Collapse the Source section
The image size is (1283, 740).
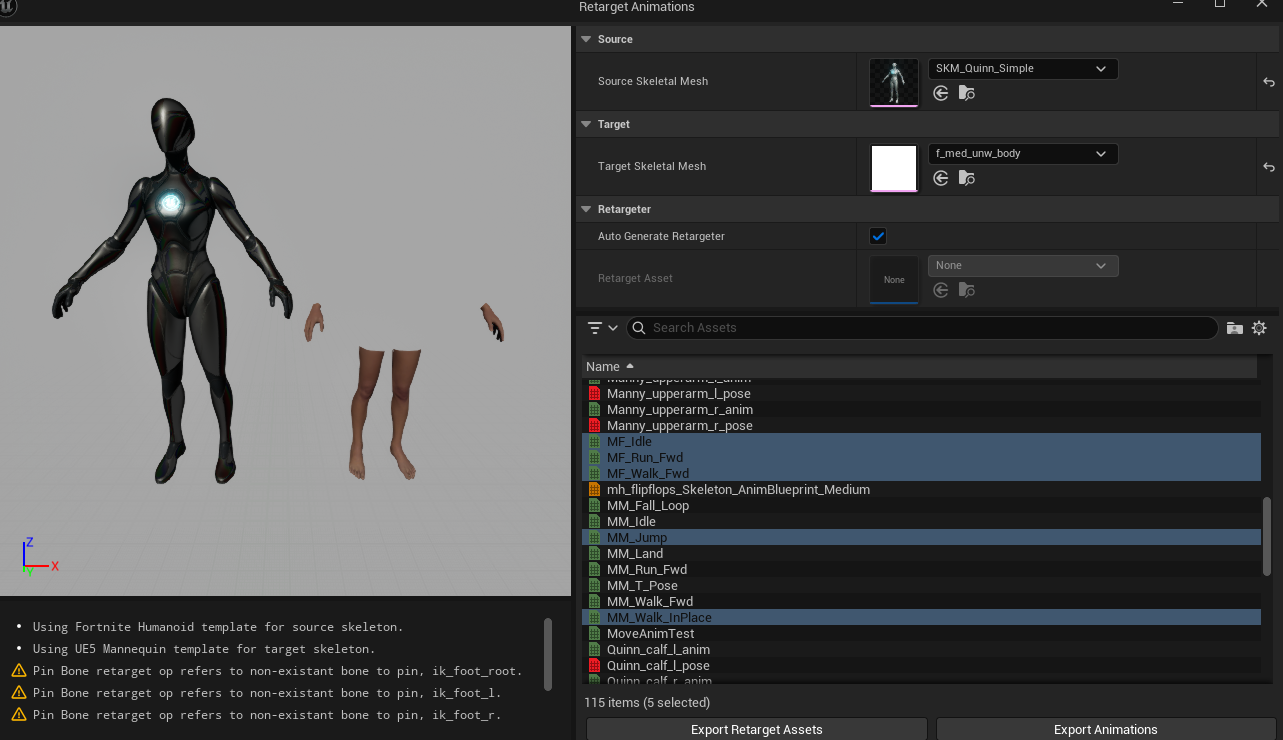coord(587,39)
